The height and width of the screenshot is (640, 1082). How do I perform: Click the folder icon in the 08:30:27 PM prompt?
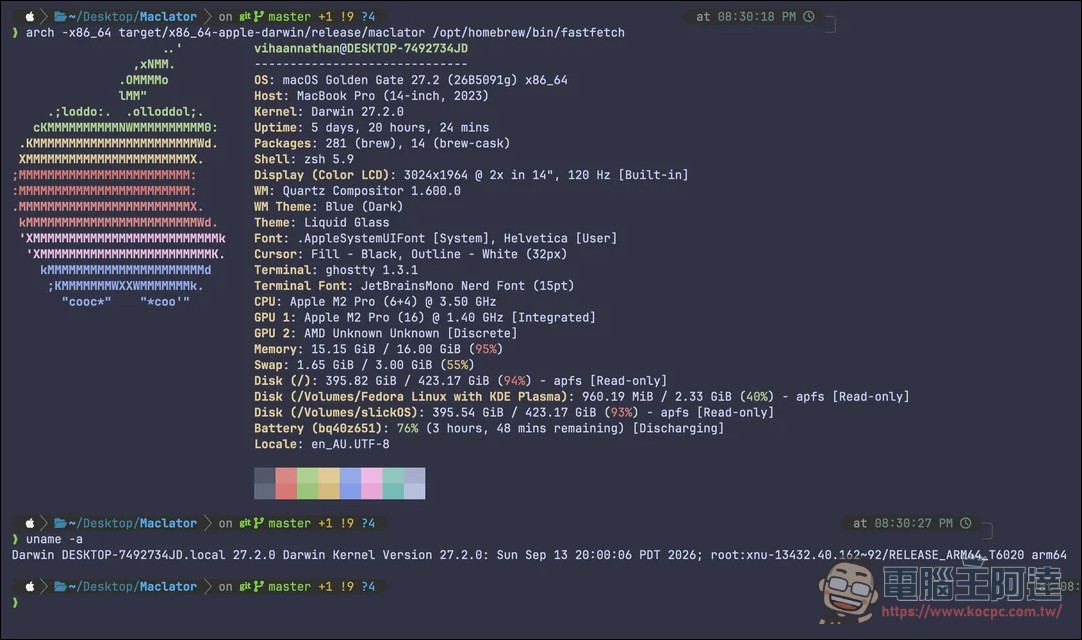click(60, 523)
